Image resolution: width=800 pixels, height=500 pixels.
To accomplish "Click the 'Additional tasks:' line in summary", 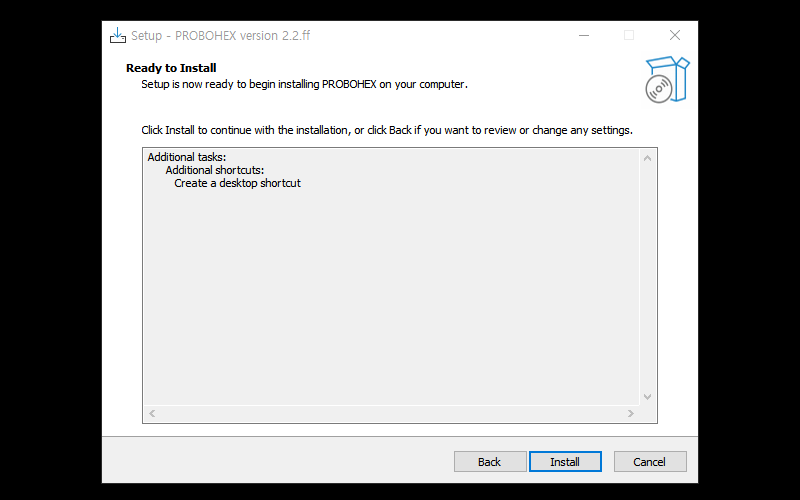I will [x=187, y=157].
